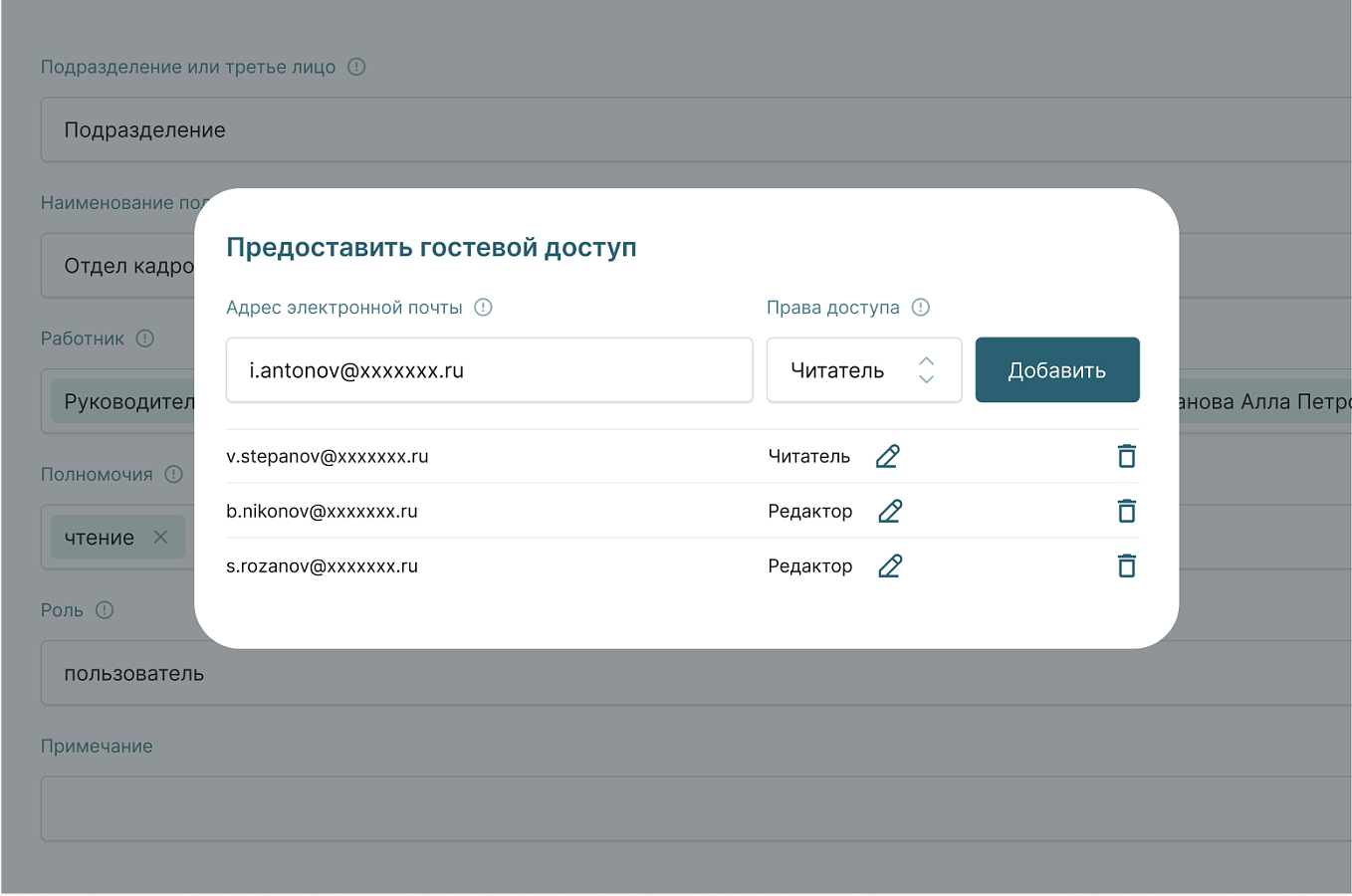Delete guest s.rozanov@xxxxxxx.ru
The height and width of the screenshot is (896, 1352).
tap(1126, 565)
